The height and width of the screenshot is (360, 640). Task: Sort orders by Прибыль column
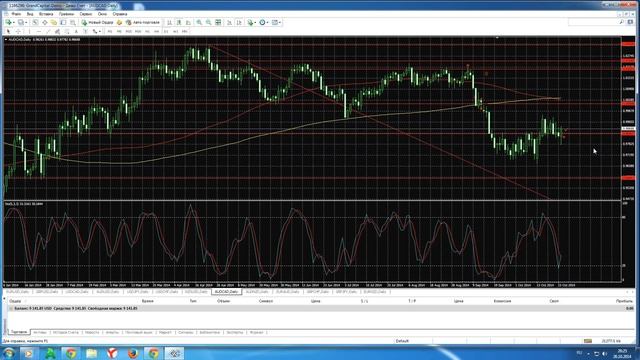624,301
